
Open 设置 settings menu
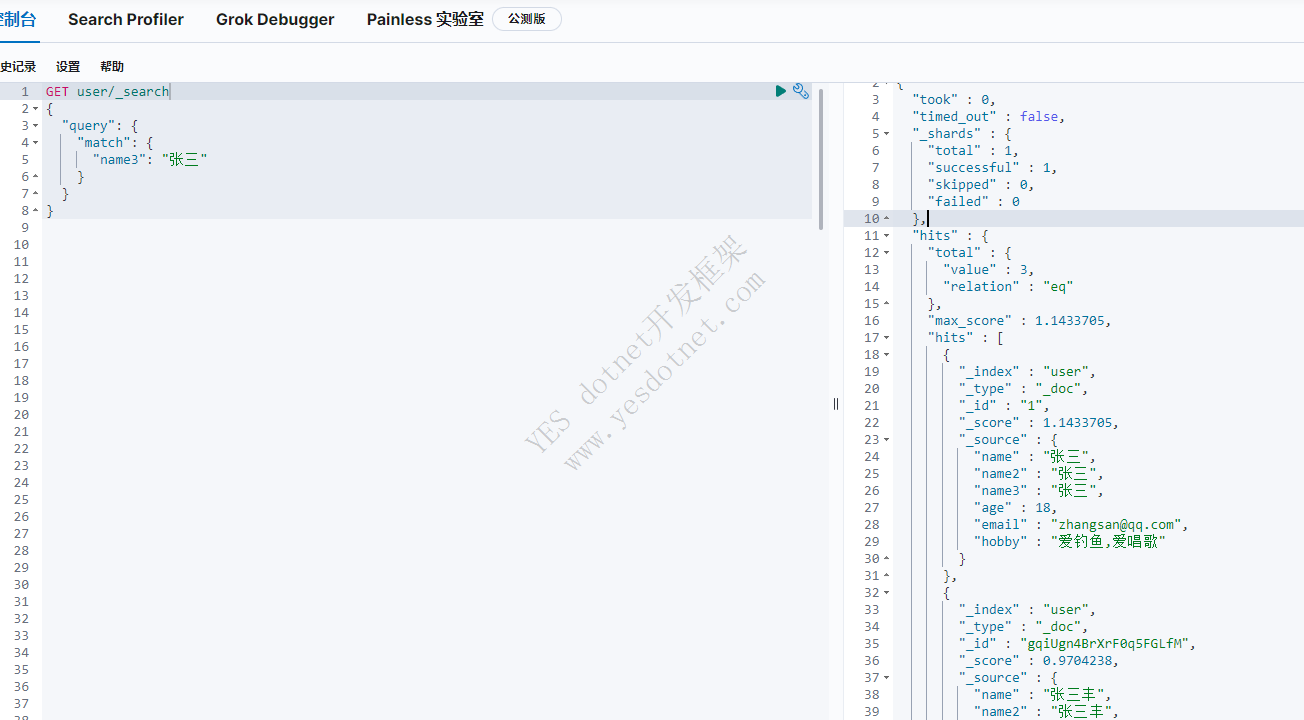pos(68,67)
